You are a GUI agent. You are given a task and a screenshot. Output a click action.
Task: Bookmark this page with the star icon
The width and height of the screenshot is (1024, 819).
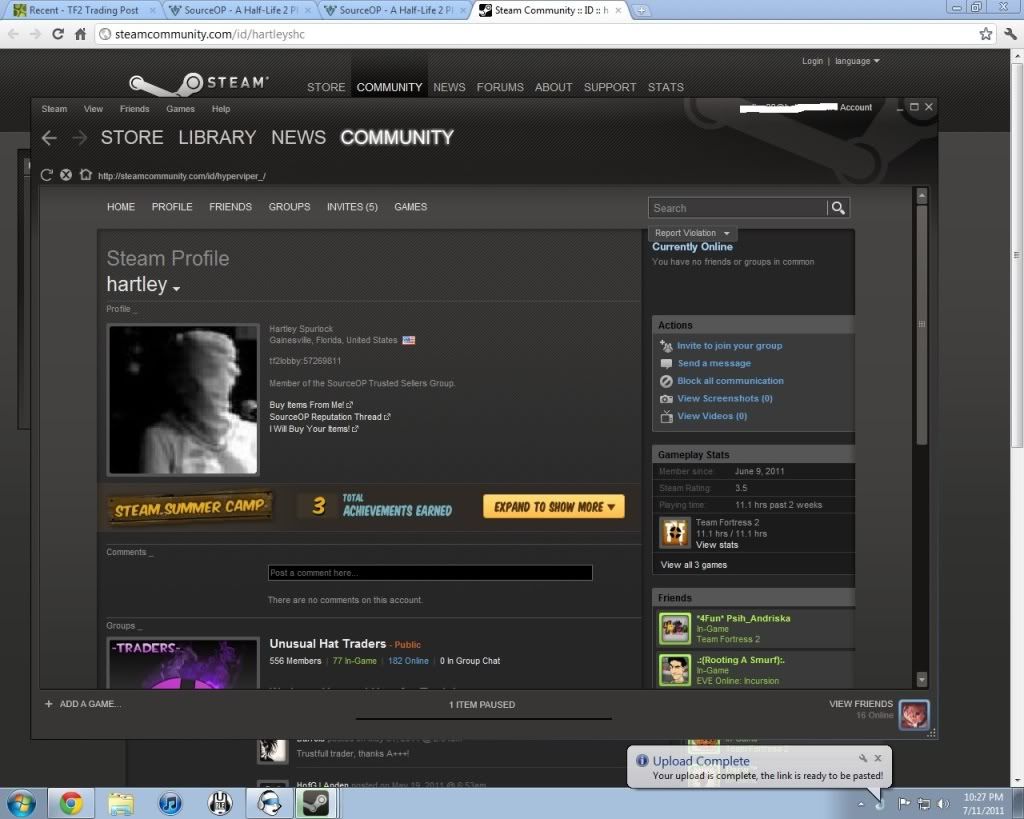(985, 34)
